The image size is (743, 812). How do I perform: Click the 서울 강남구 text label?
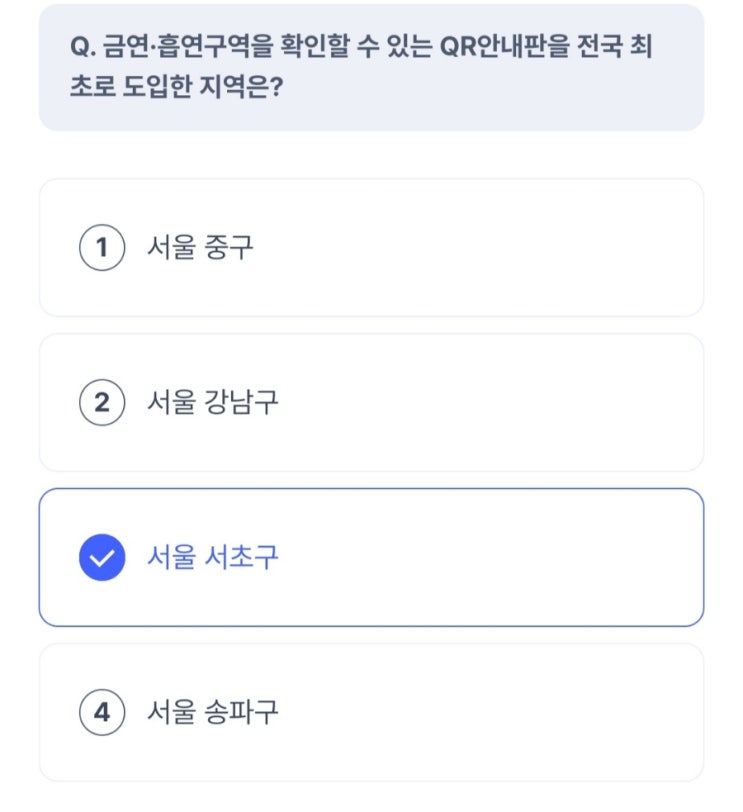pyautogui.click(x=212, y=403)
